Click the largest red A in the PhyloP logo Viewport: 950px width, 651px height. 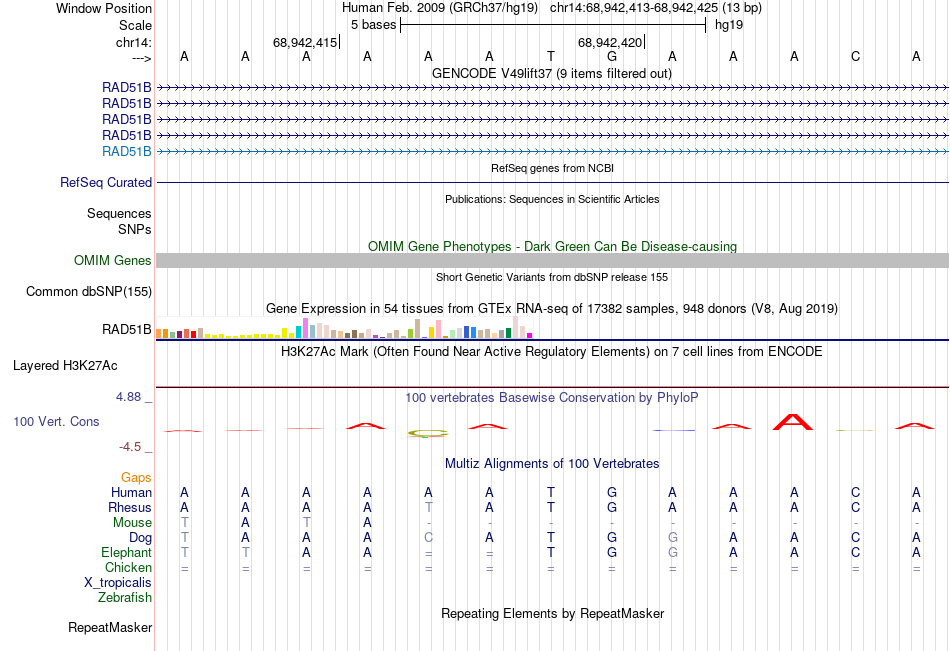pos(792,422)
